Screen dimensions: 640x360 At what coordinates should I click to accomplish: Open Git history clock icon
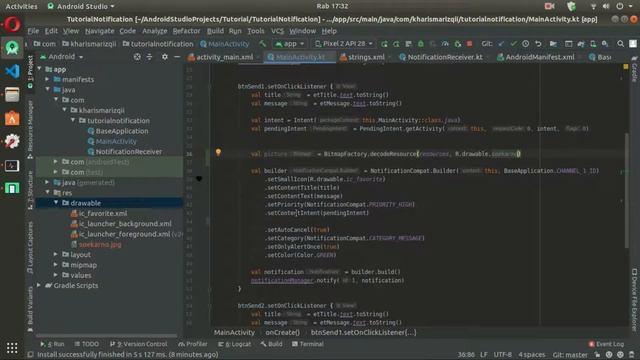tap(526, 44)
